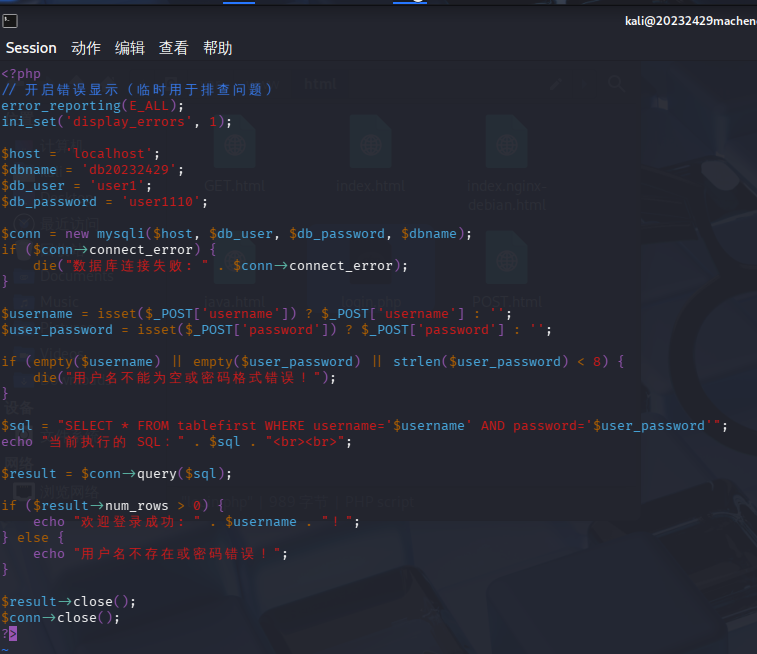Viewport: 757px width, 654px height.
Task: Click the strlen($user_password) < 8 condition line
Action: [312, 362]
